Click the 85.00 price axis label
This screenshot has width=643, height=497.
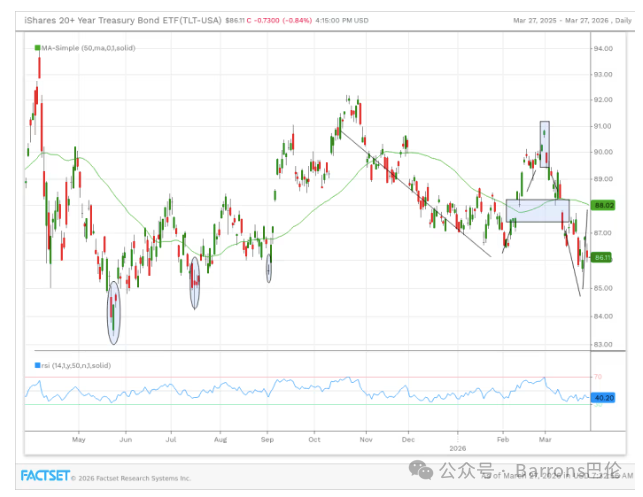click(603, 288)
